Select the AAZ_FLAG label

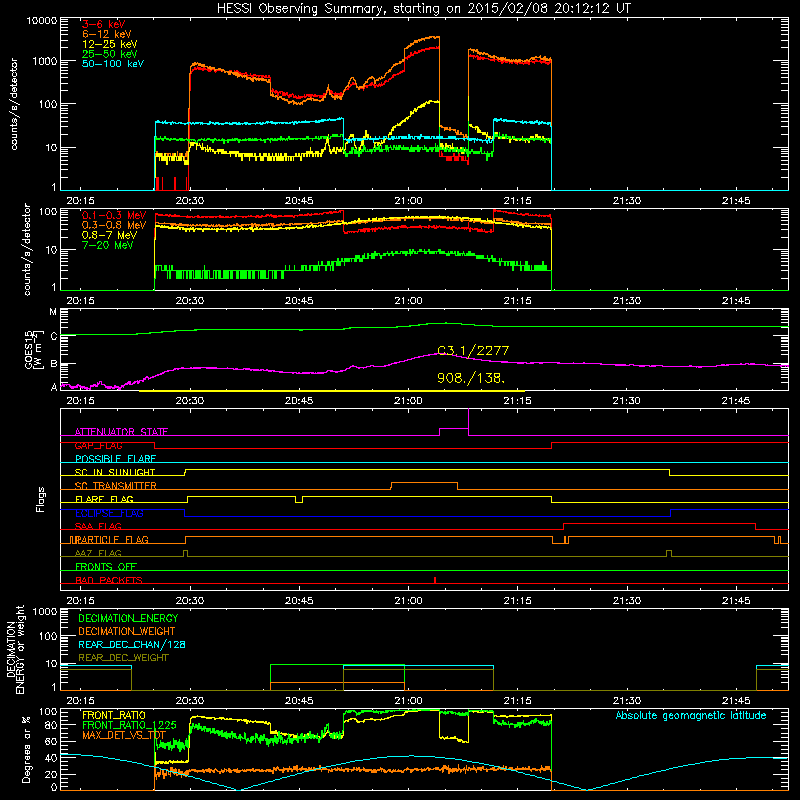coord(98,553)
